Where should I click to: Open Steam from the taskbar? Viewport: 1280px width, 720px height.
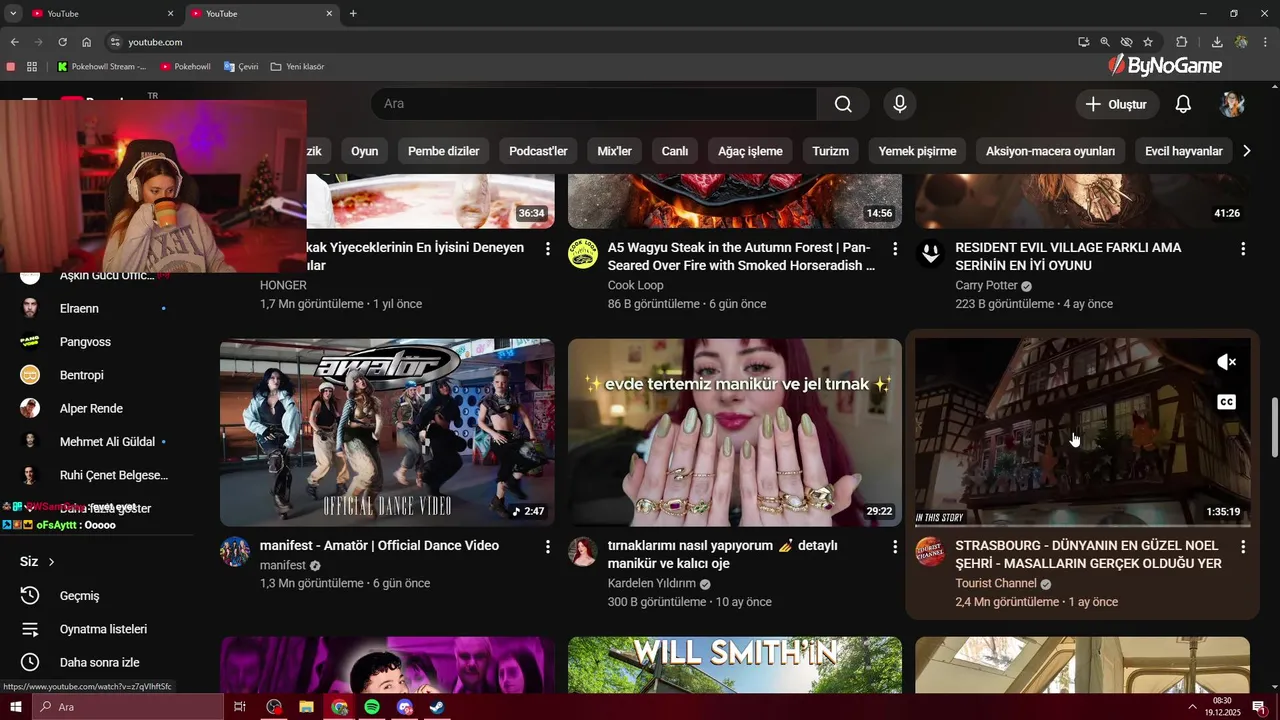point(437,707)
